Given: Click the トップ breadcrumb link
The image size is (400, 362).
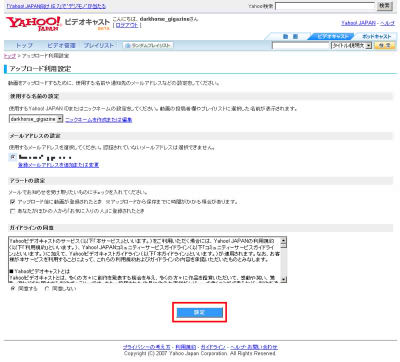Looking at the screenshot, I should tap(10, 56).
